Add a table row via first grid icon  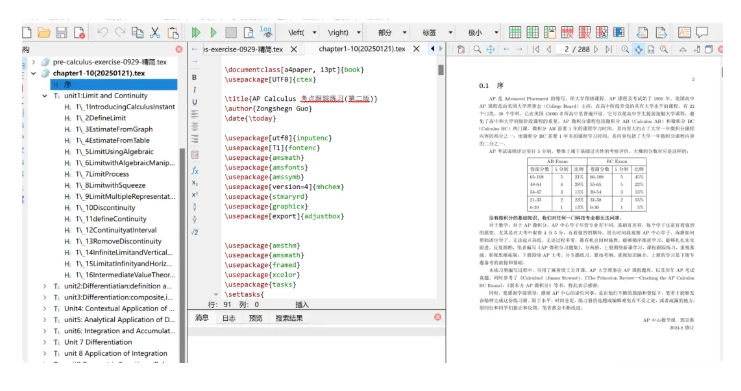515,32
